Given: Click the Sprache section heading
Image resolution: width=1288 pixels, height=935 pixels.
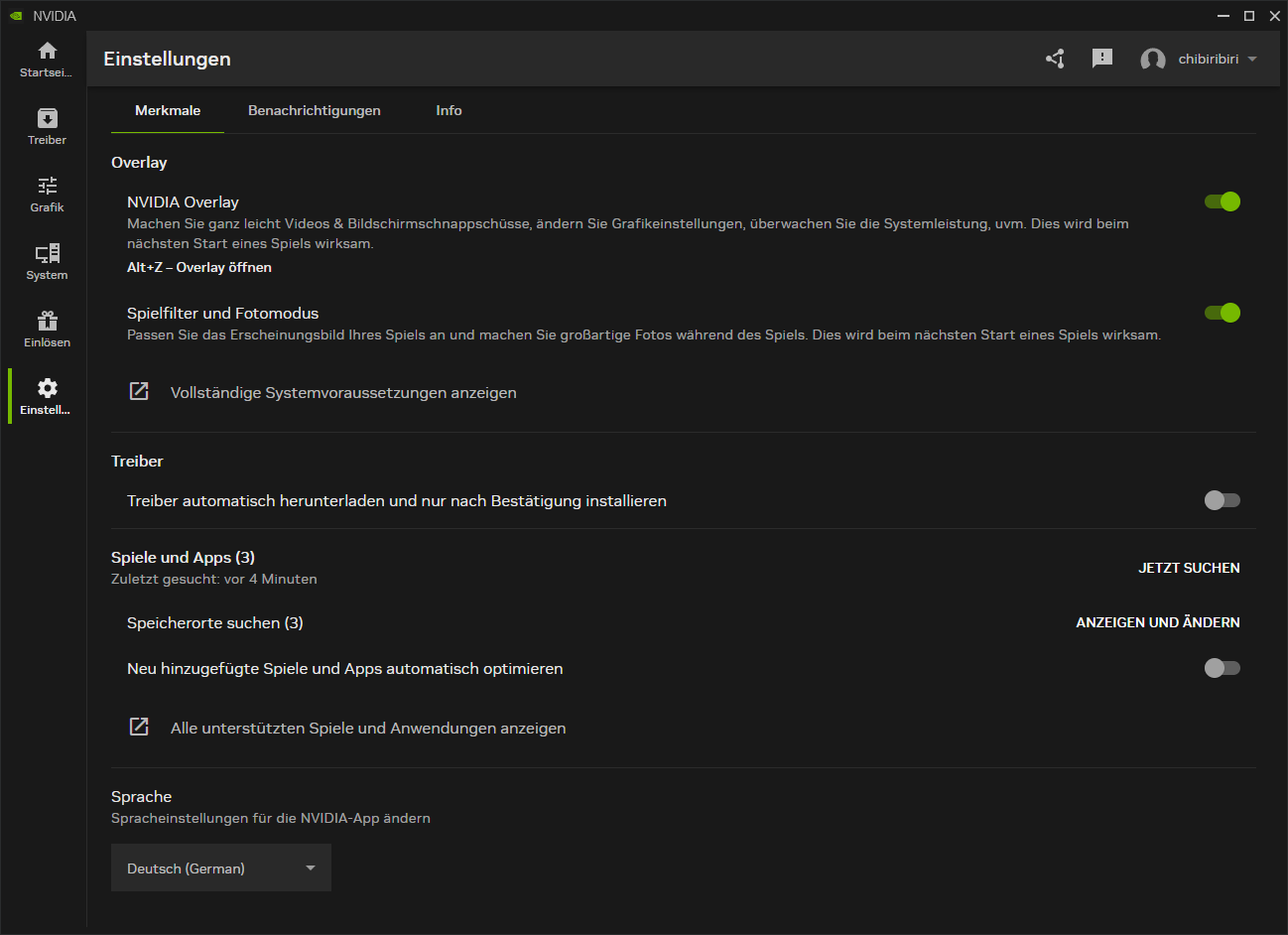Looking at the screenshot, I should pos(141,797).
